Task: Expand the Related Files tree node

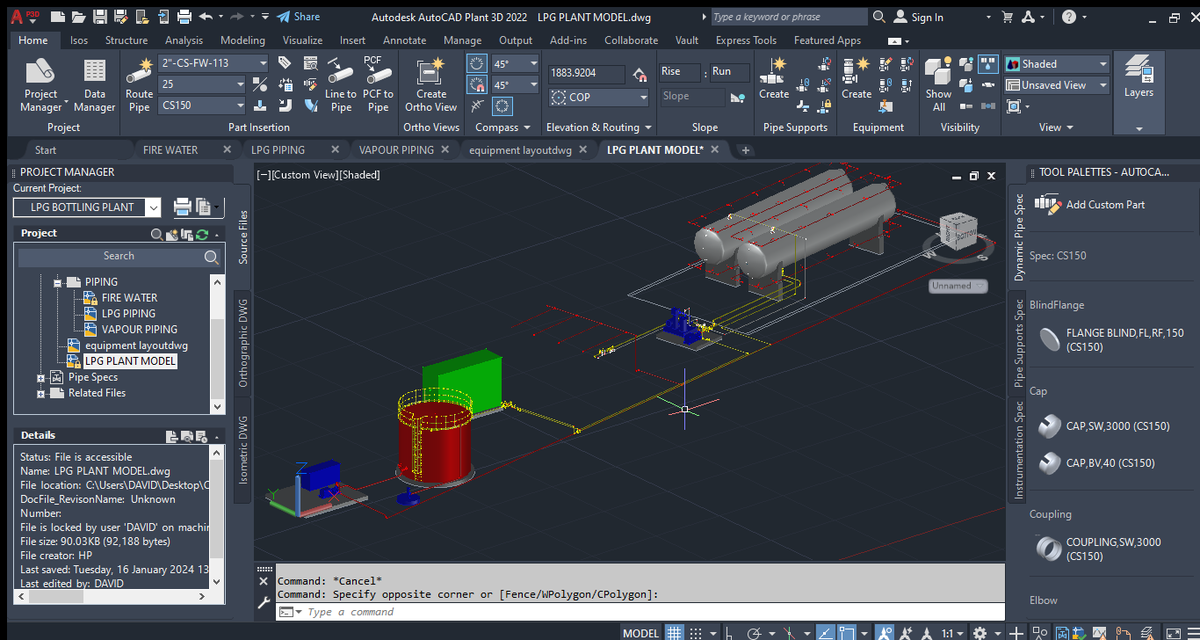Action: pyautogui.click(x=41, y=394)
